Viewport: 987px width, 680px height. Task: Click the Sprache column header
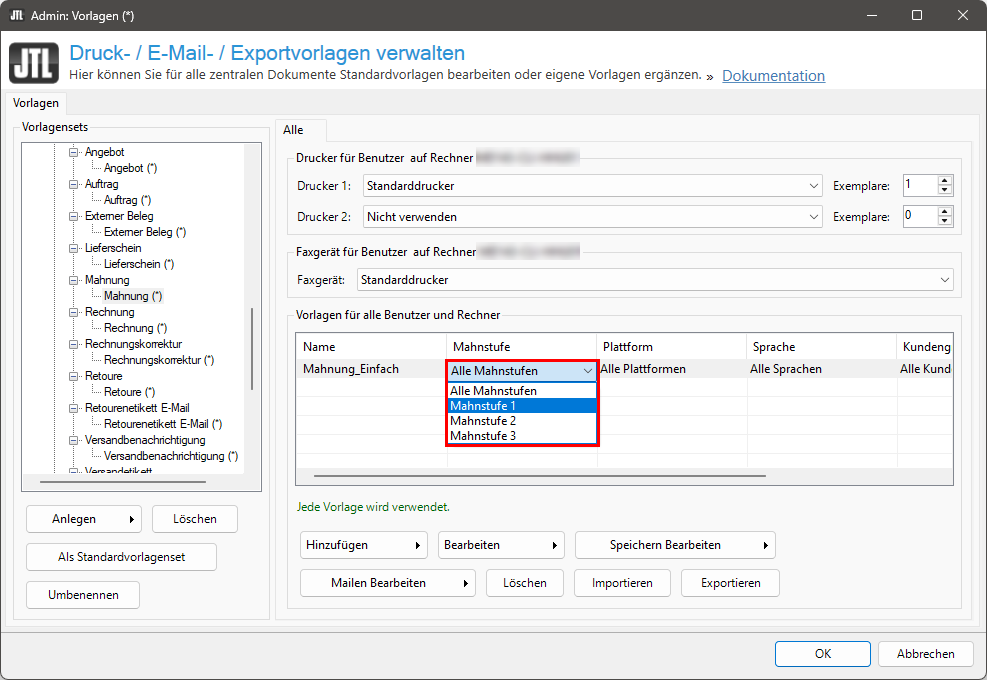click(821, 347)
